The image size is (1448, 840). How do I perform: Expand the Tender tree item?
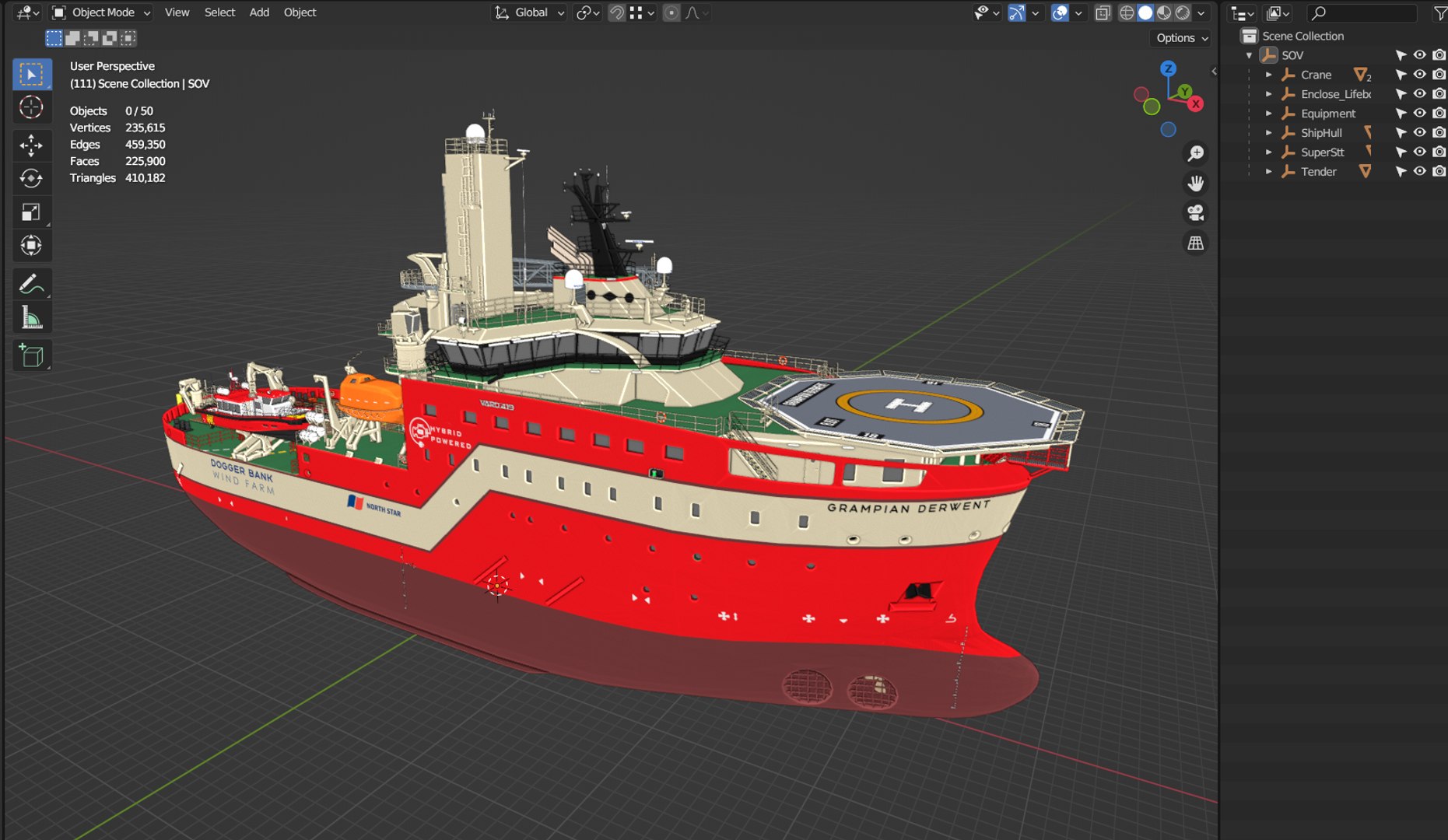[x=1268, y=171]
